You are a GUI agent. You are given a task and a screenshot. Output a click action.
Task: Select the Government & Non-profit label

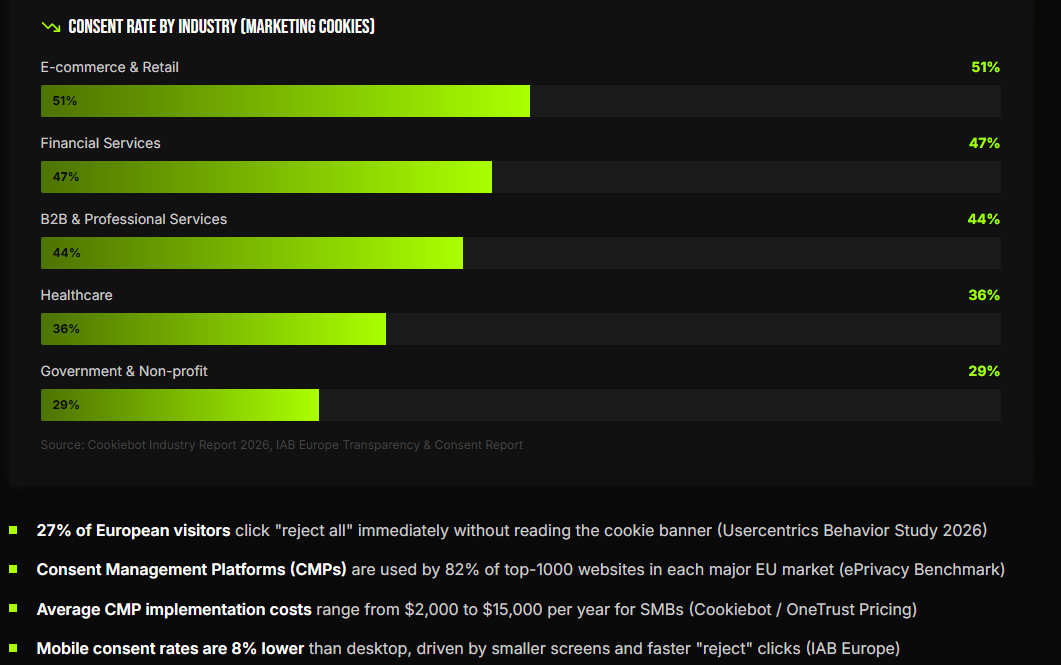[x=124, y=371]
